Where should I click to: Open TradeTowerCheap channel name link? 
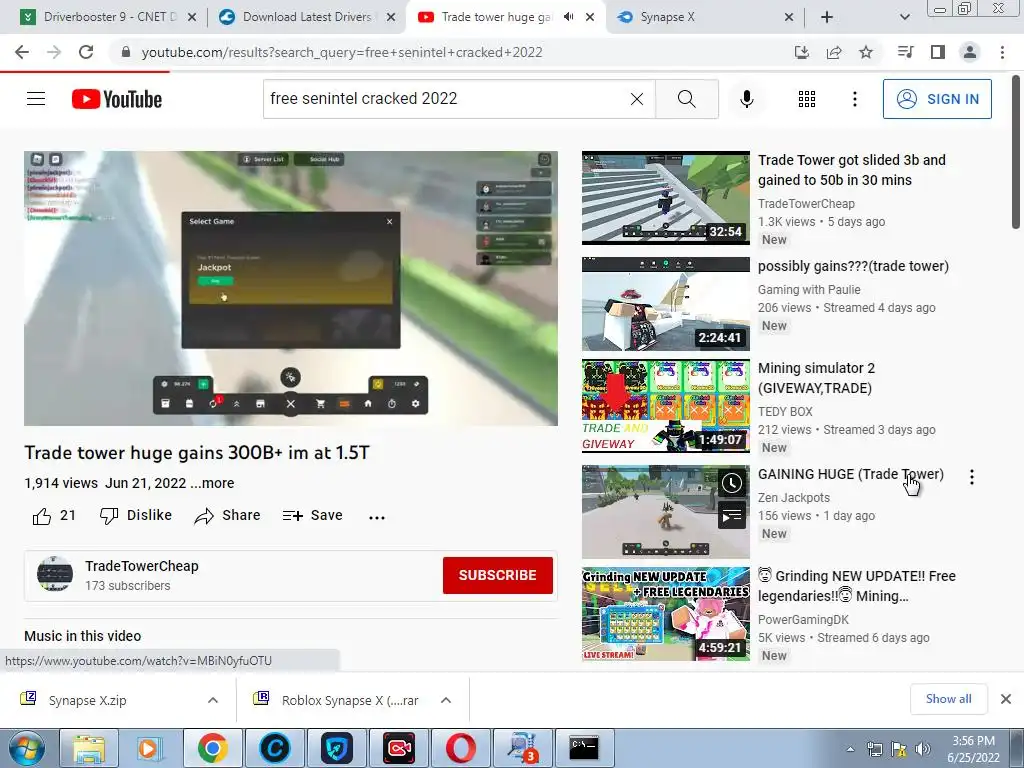click(x=142, y=566)
